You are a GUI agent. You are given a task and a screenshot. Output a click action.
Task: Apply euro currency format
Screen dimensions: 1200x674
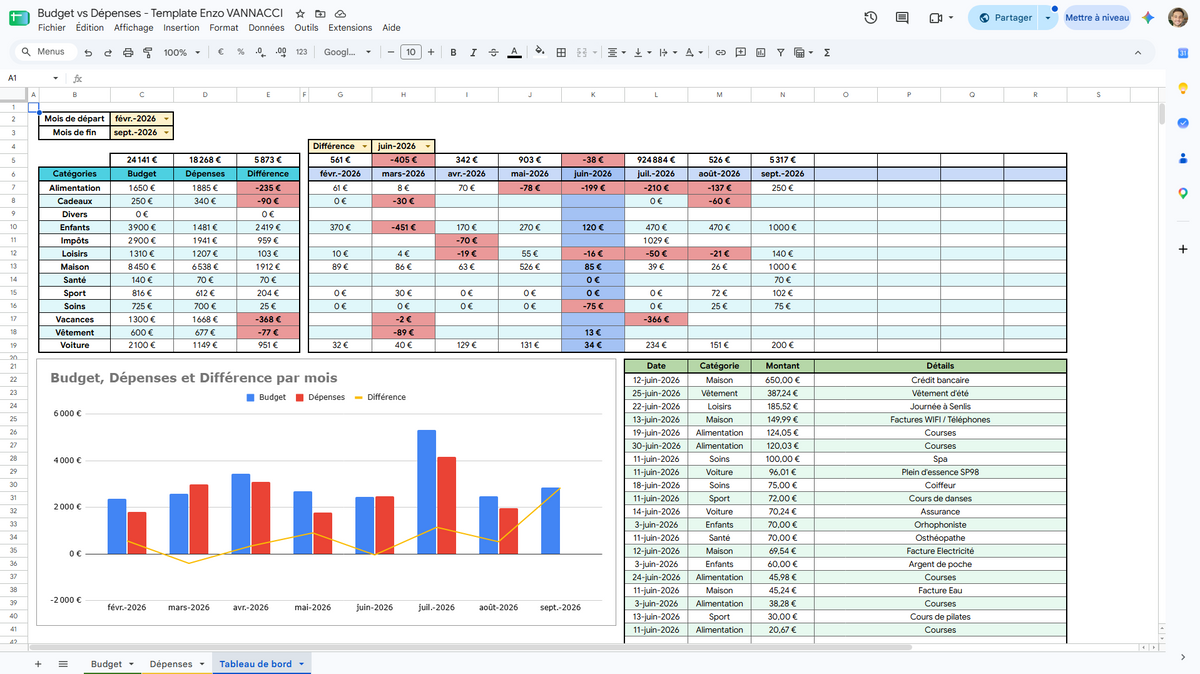(x=220, y=53)
